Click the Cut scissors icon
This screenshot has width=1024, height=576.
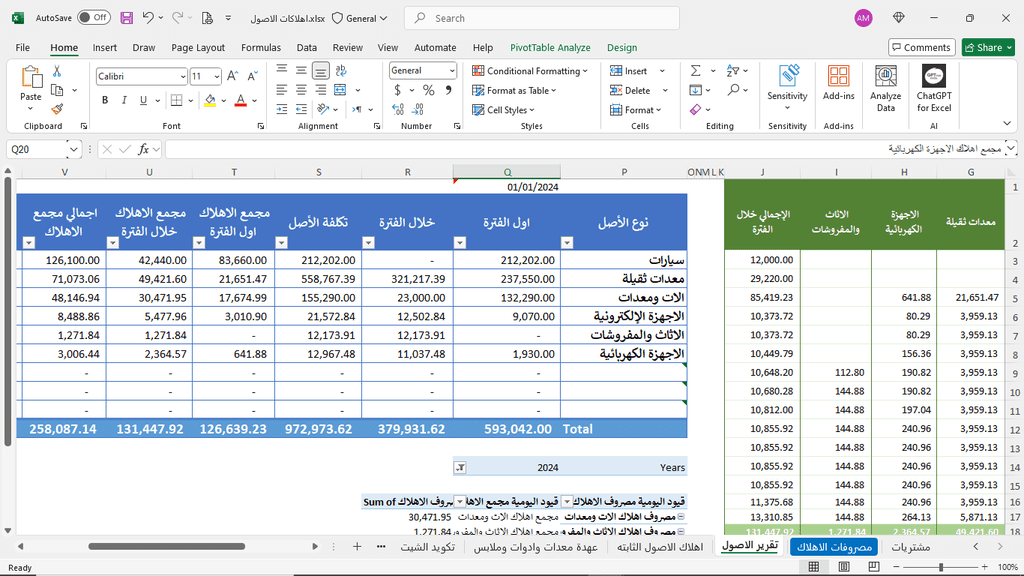(57, 71)
